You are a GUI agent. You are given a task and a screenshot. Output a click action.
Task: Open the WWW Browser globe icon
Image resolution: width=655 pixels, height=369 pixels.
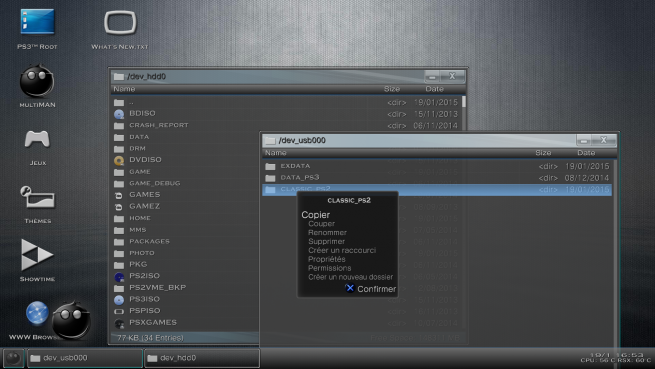pos(37,313)
